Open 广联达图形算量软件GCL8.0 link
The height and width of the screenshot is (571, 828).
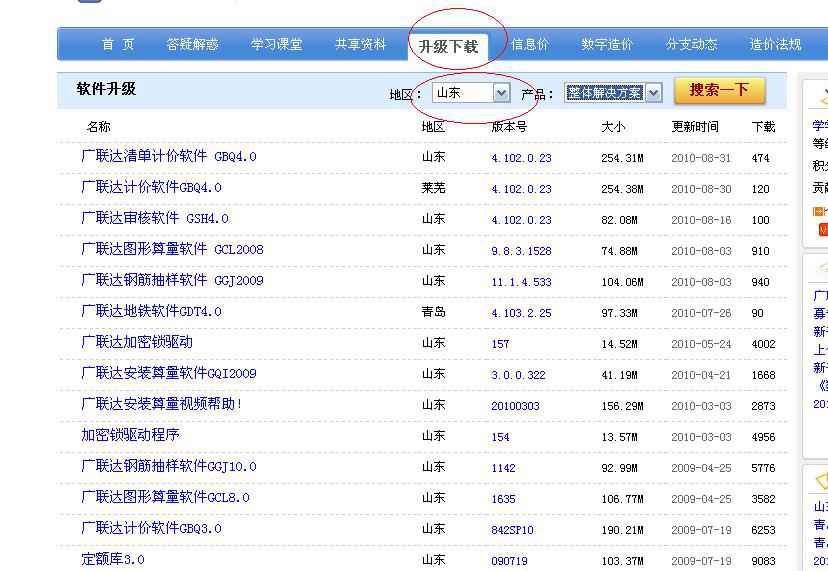click(165, 497)
